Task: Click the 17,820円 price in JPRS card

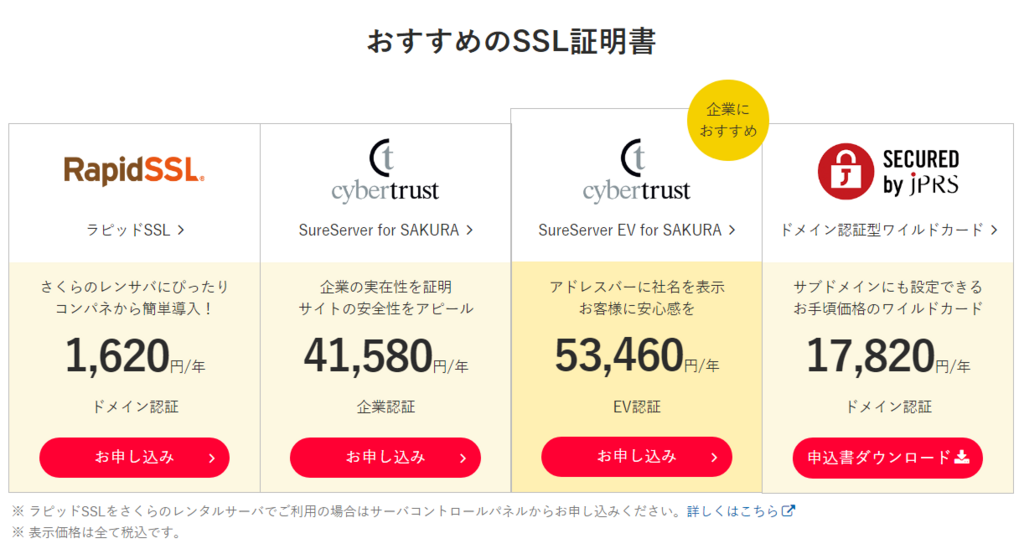Action: [870, 357]
